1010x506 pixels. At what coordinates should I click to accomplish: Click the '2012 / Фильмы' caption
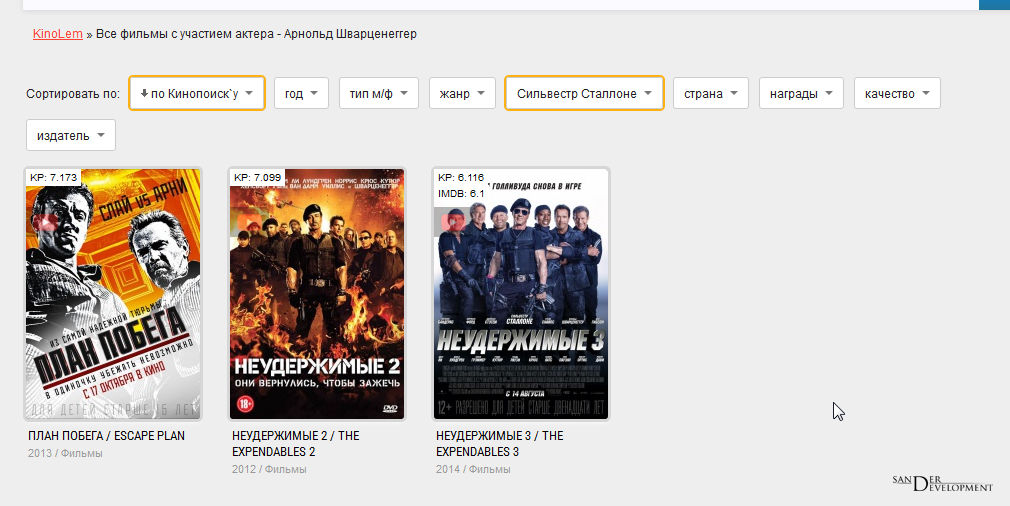pos(269,469)
